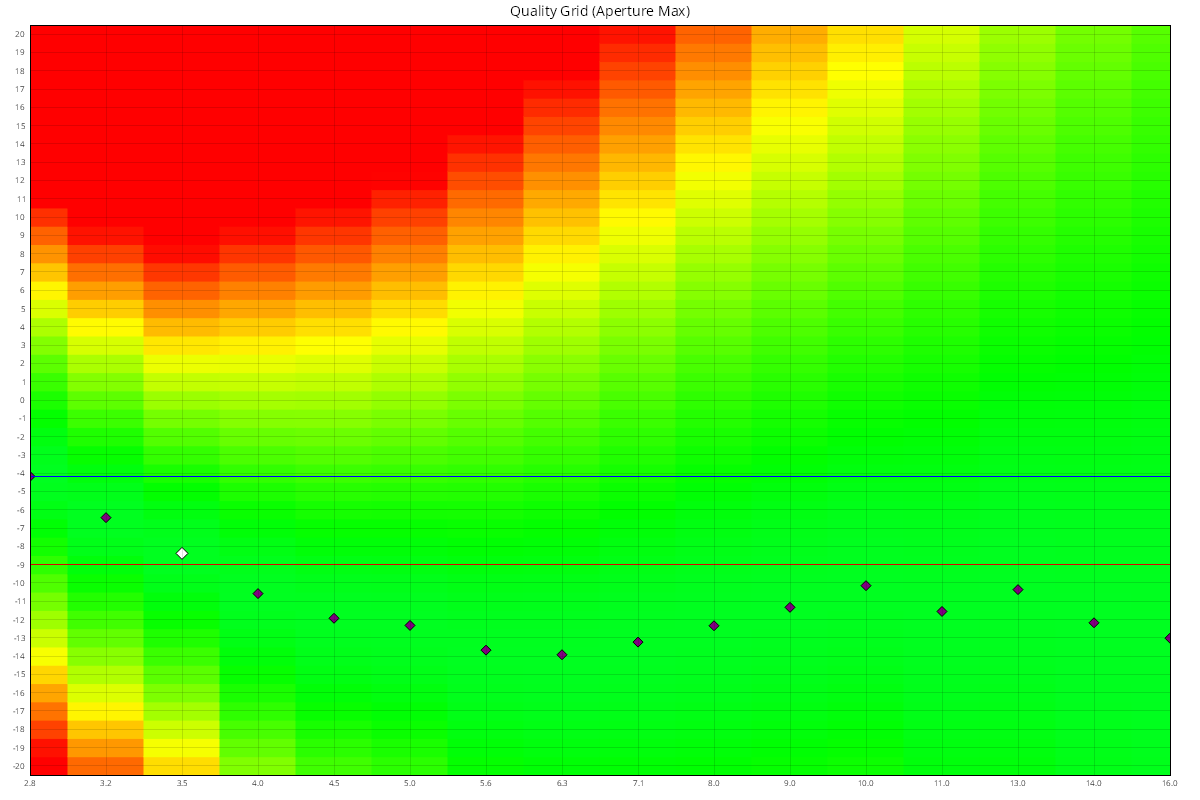Click the purple diamond marker at aperture 3.2

coord(106,517)
